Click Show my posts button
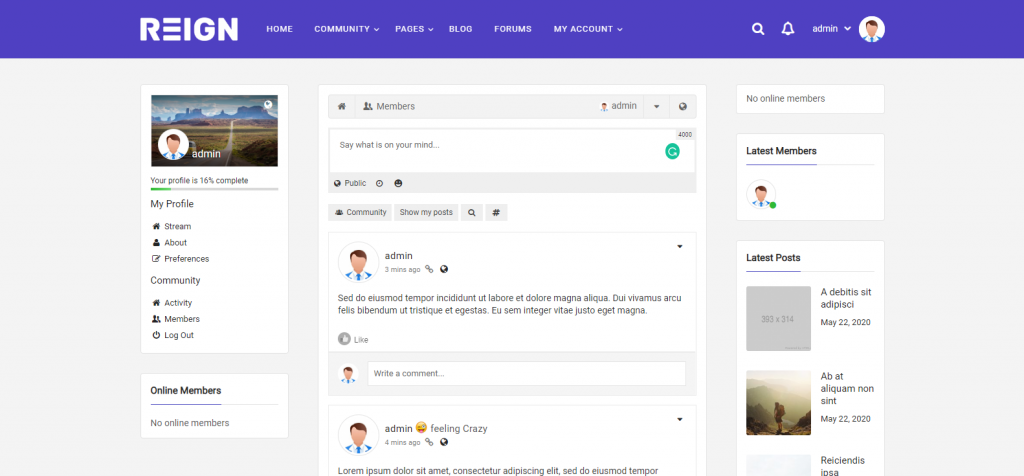 tap(426, 212)
